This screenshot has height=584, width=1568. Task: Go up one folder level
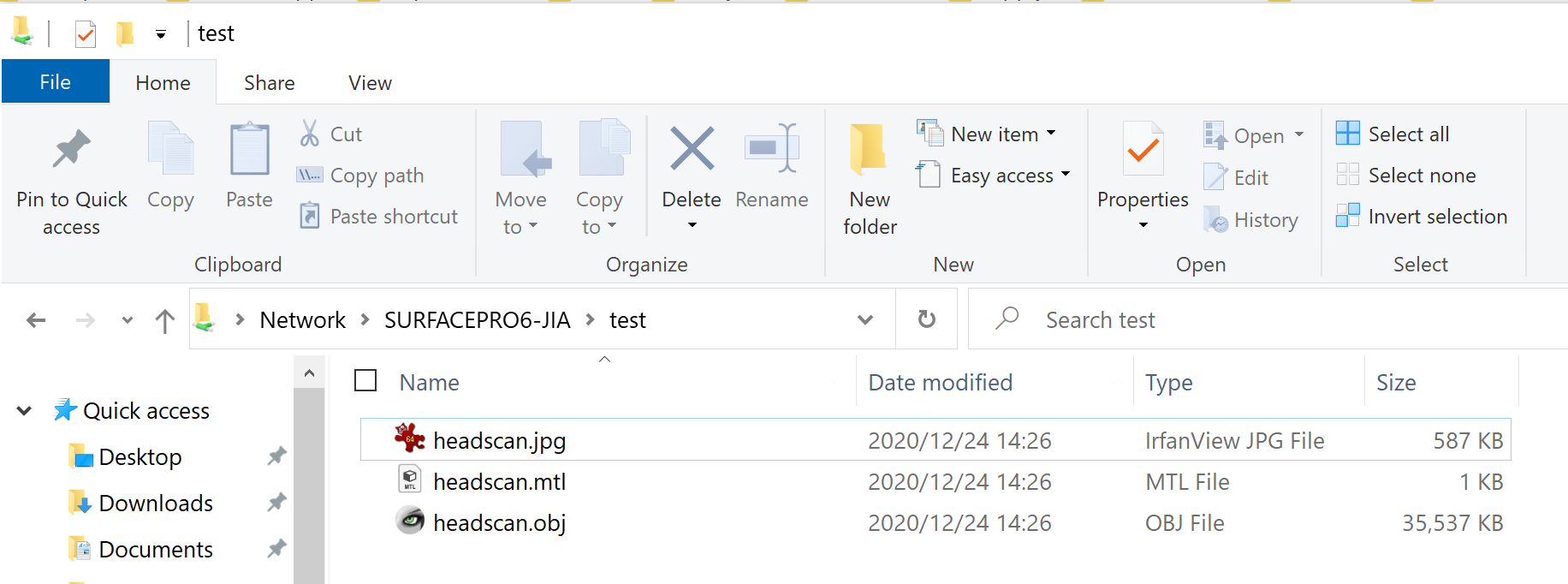coord(165,320)
